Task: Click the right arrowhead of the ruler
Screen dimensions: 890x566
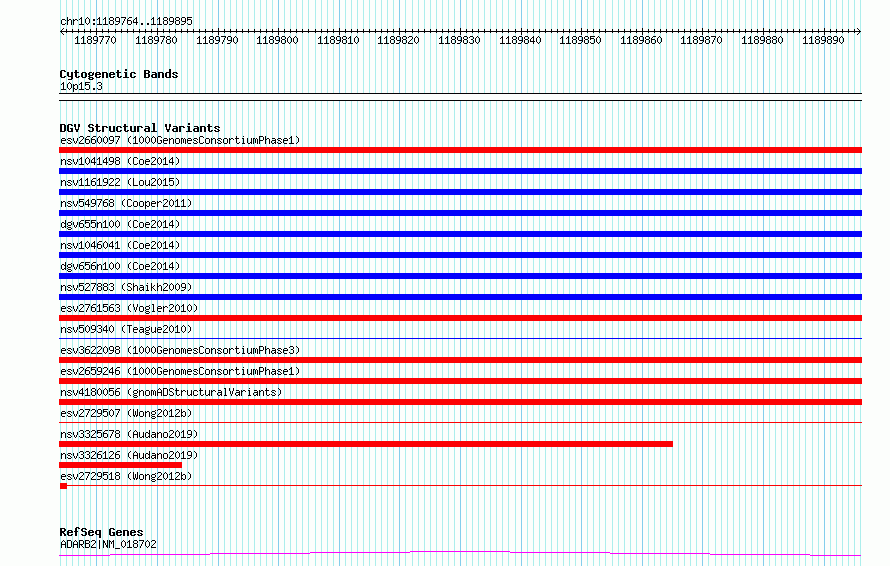Action: (x=859, y=31)
